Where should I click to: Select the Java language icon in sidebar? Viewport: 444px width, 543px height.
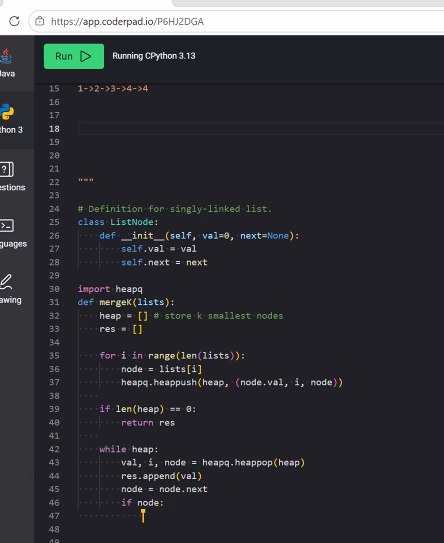(7, 56)
